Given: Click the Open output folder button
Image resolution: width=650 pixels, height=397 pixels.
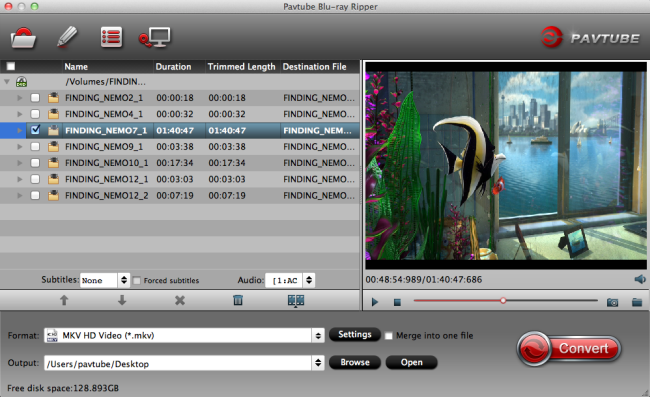Looking at the screenshot, I should coord(411,362).
